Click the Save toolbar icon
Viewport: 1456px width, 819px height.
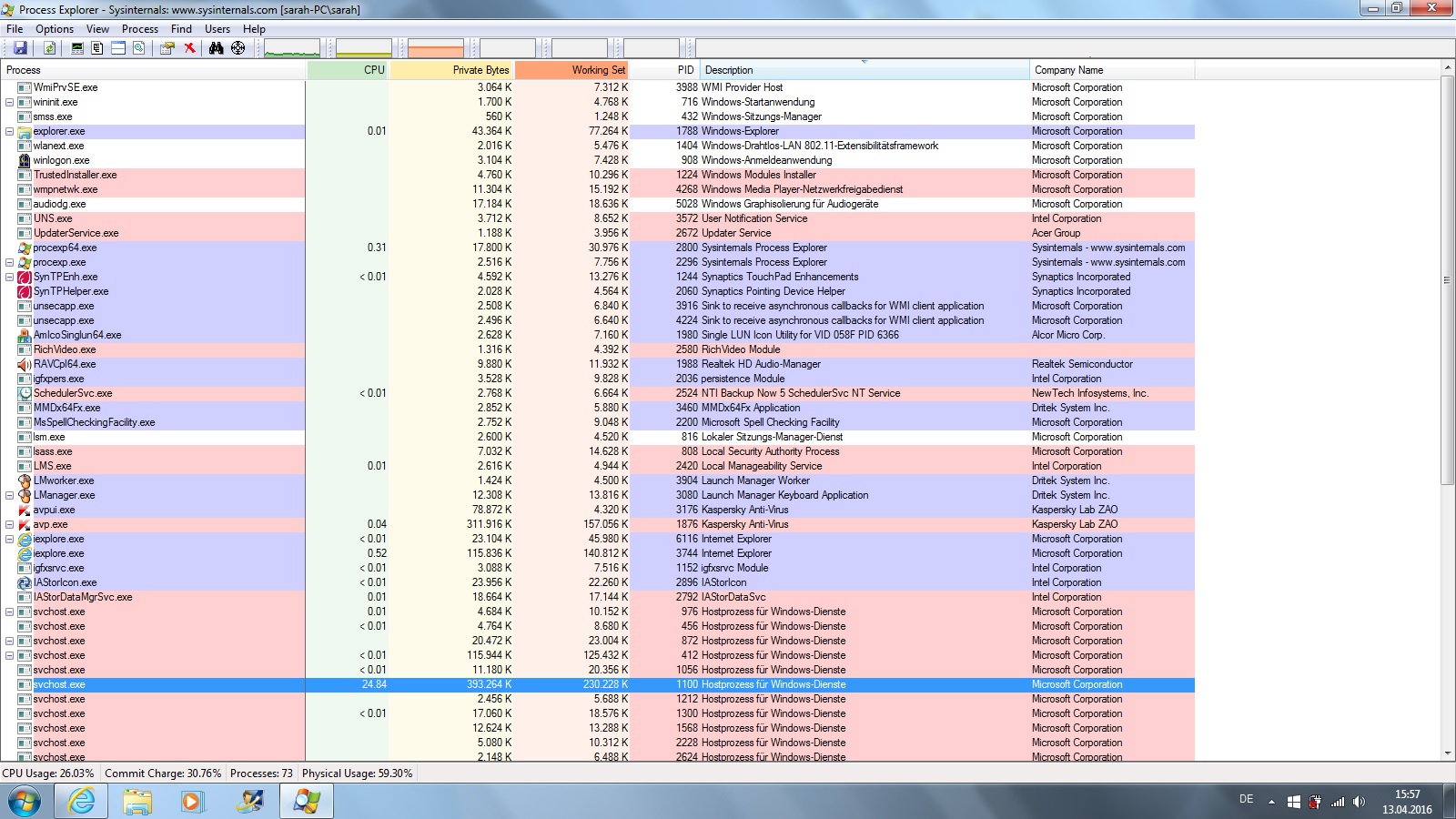coord(20,48)
